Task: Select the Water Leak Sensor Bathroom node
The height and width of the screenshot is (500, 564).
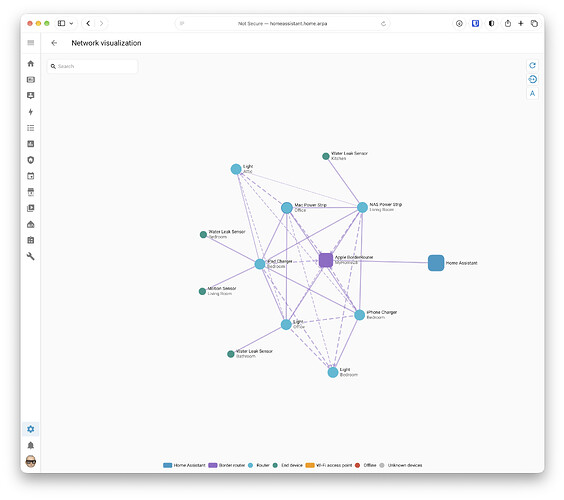Action: (231, 354)
